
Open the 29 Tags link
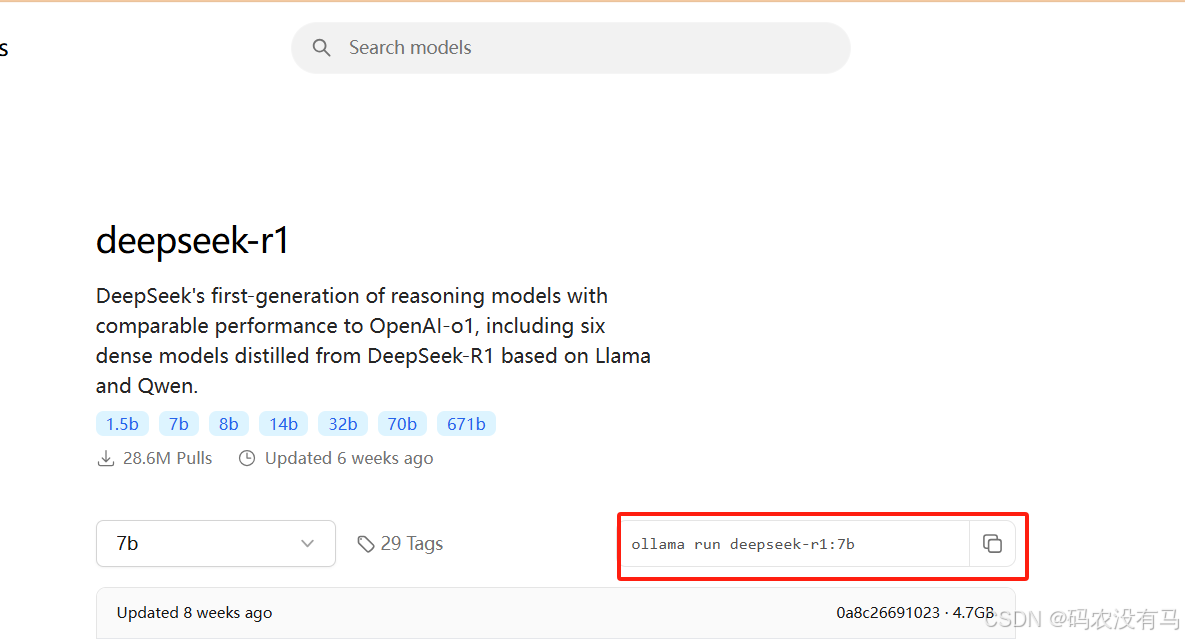[401, 543]
